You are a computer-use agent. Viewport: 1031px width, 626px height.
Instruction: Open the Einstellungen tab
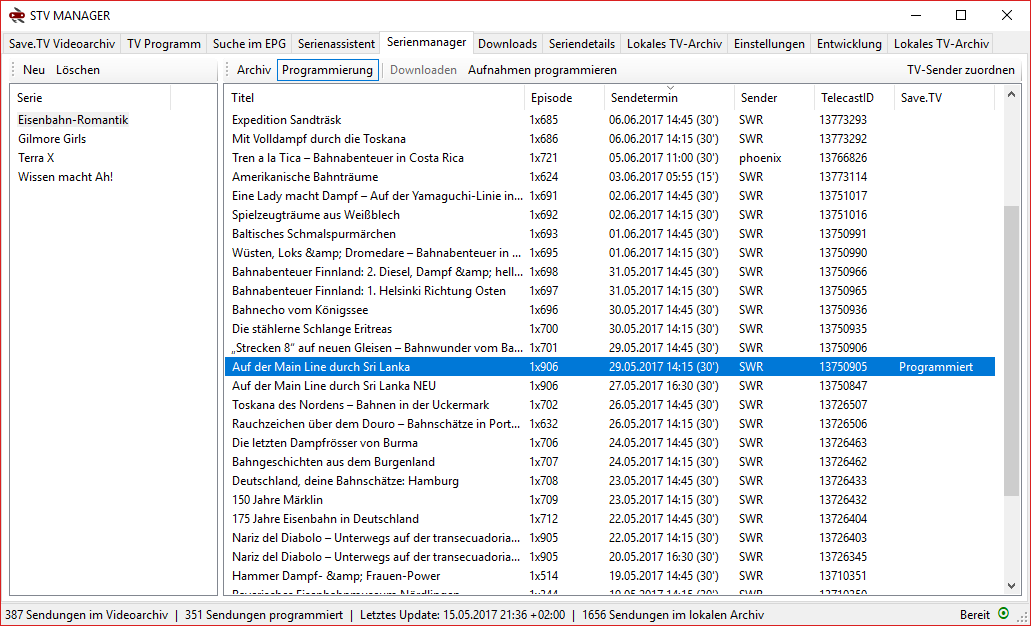pyautogui.click(x=768, y=44)
